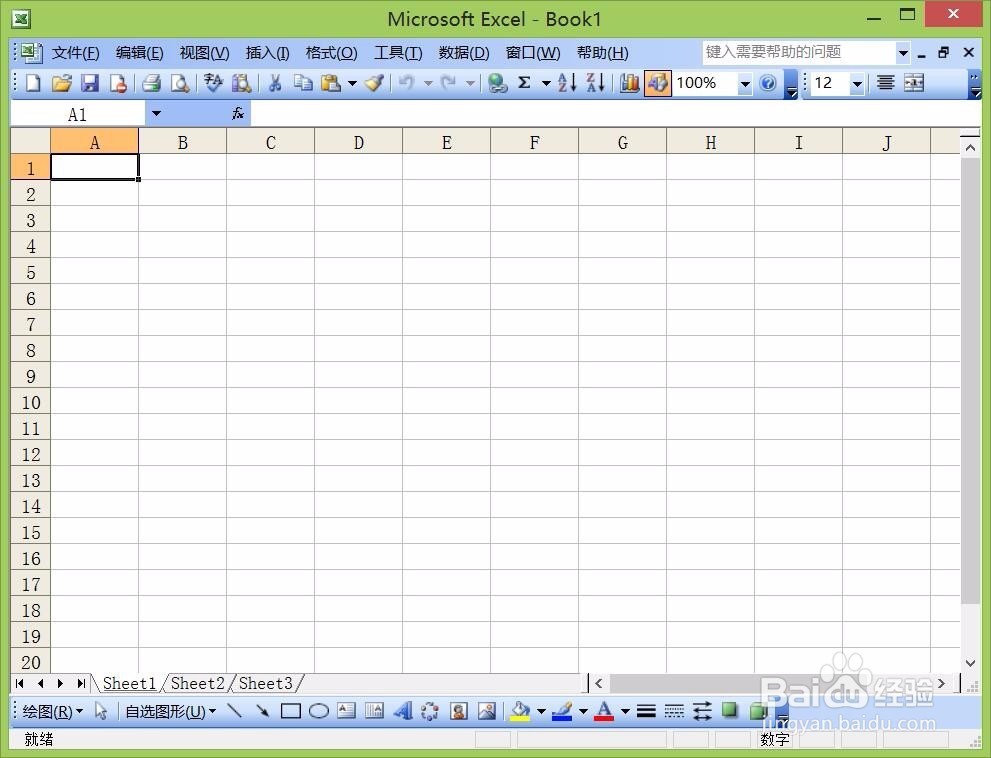Insert Picture from file icon
Image resolution: width=991 pixels, height=758 pixels.
click(487, 711)
